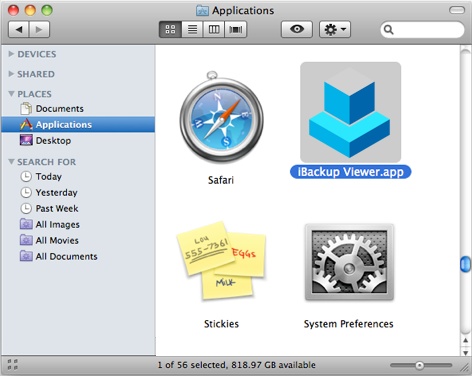The width and height of the screenshot is (472, 376).
Task: Select the iBackup Viewer app icon
Action: coord(350,112)
